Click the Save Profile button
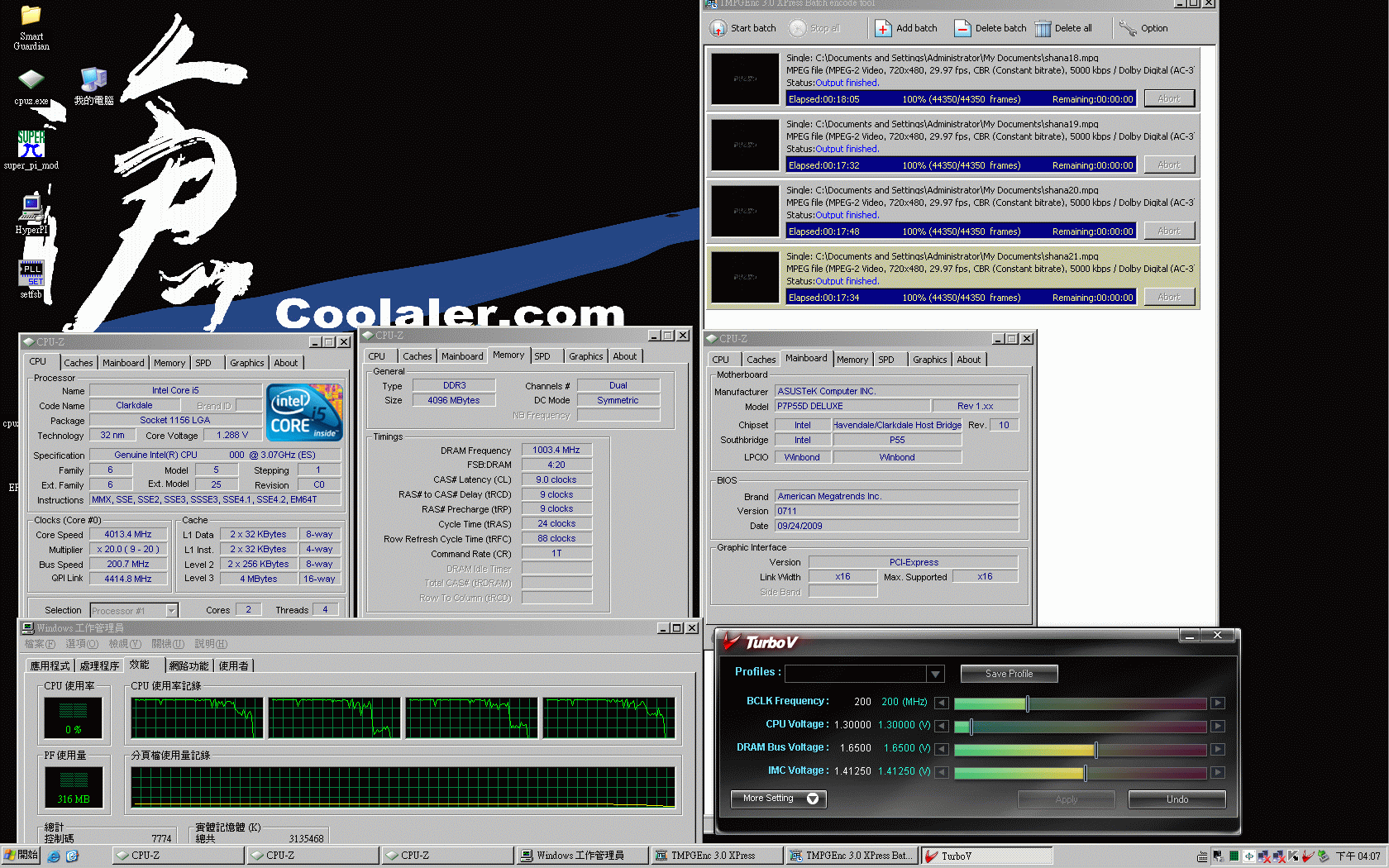 point(1009,674)
